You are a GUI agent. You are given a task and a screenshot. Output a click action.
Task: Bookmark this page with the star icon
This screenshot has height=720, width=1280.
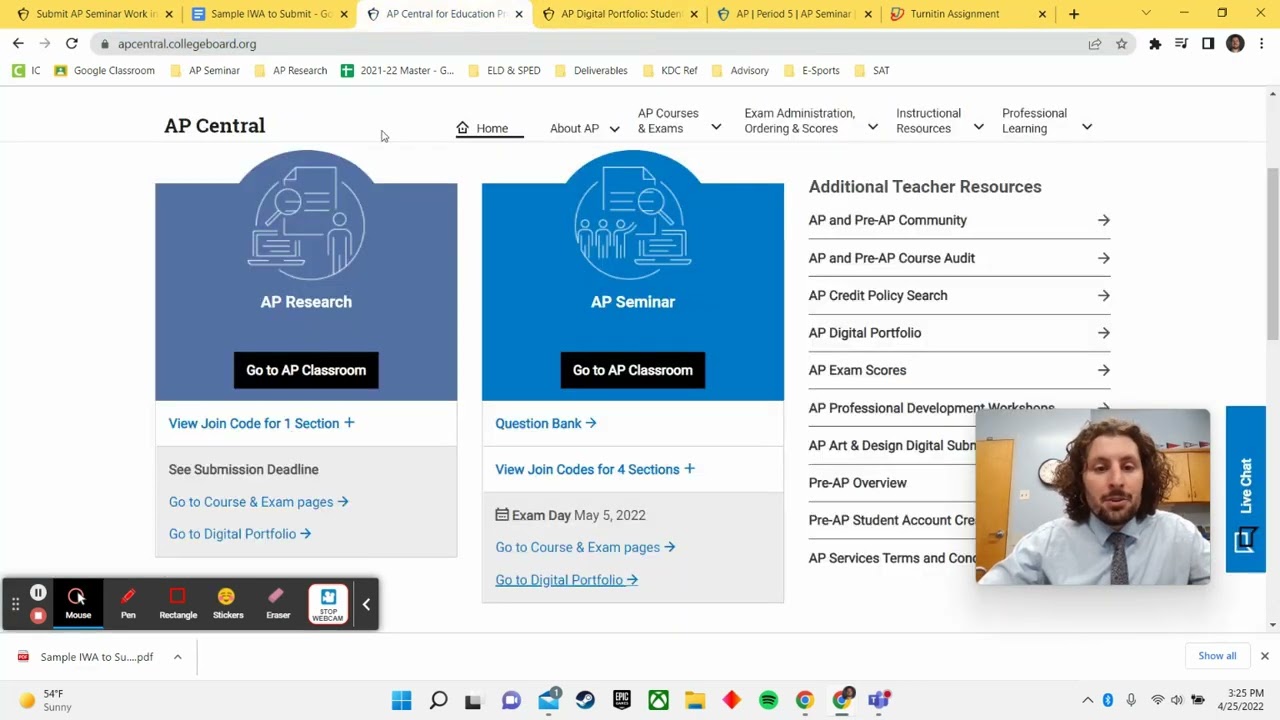click(1122, 44)
